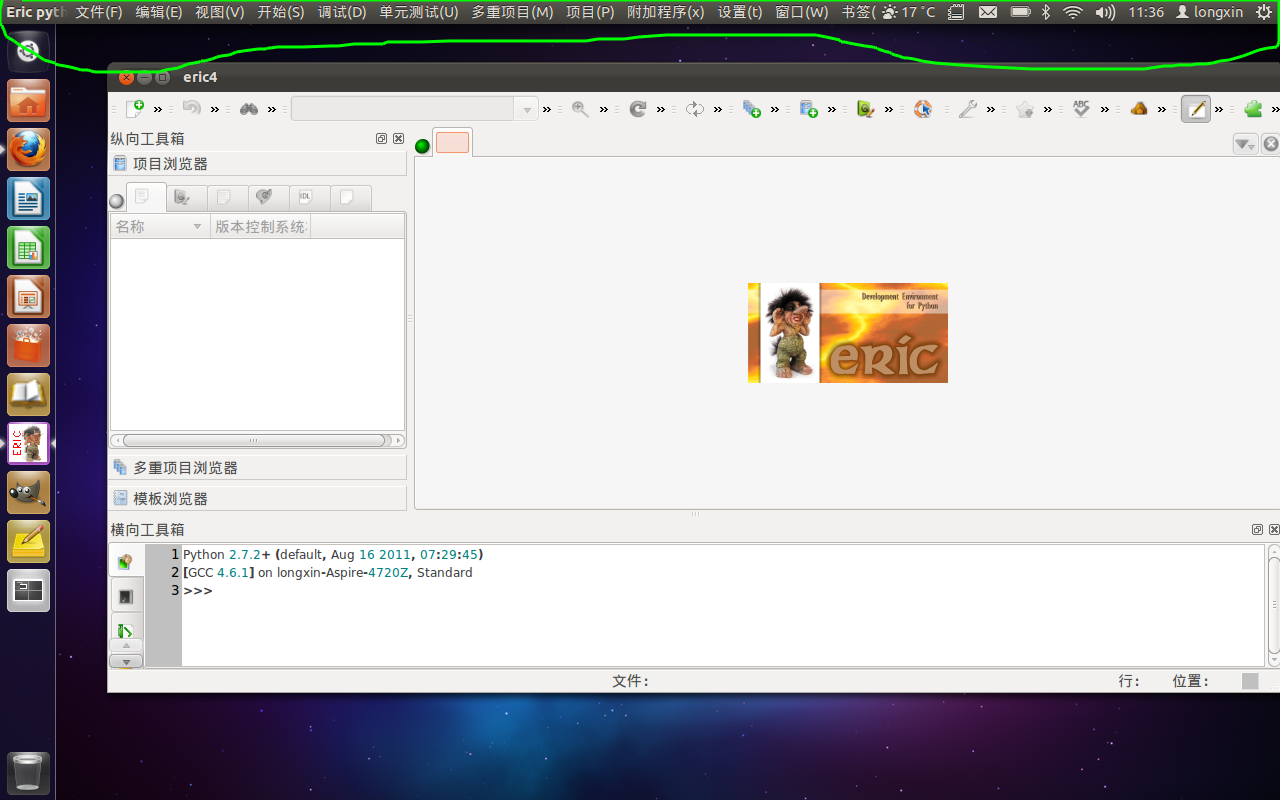Open the 文件(F) menu
Viewport: 1280px width, 800px height.
(99, 12)
